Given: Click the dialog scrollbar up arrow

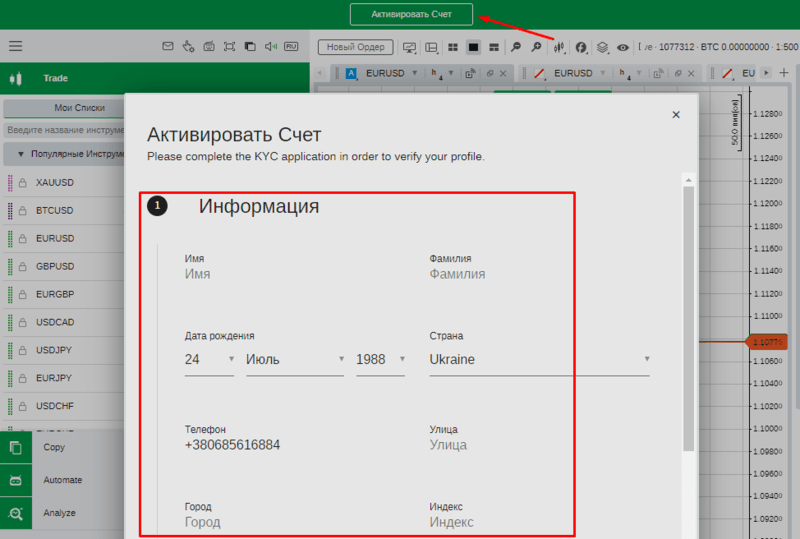Looking at the screenshot, I should [x=689, y=180].
